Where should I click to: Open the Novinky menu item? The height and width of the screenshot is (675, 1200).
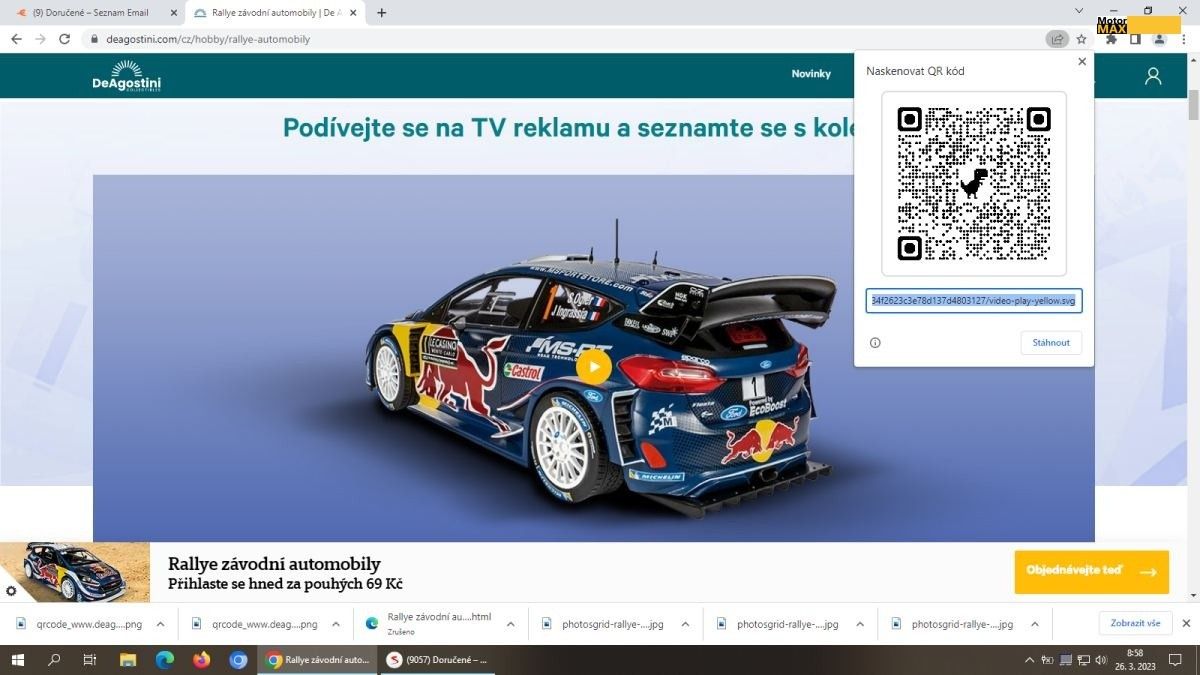[x=811, y=74]
